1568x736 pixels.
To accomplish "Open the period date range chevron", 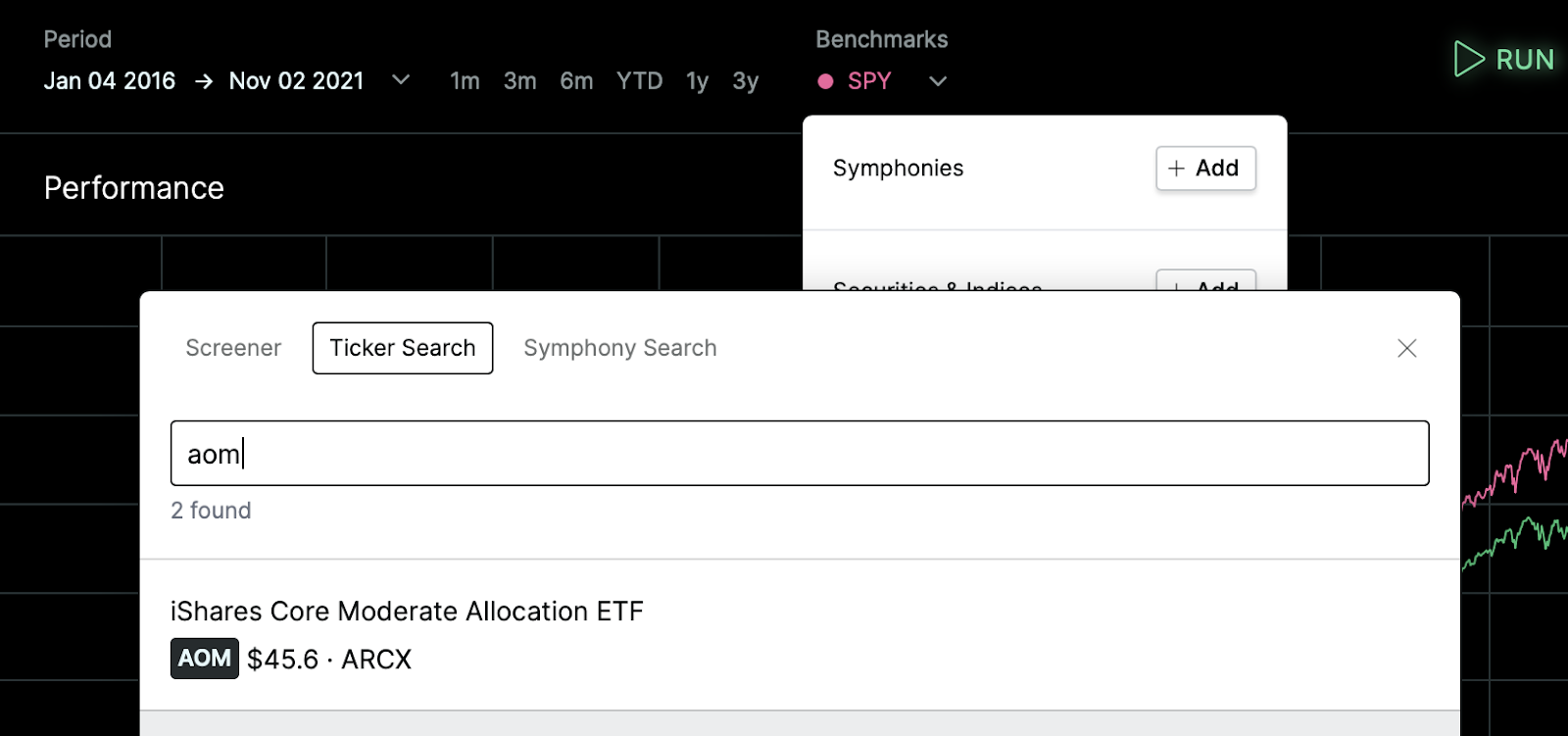I will tap(401, 79).
